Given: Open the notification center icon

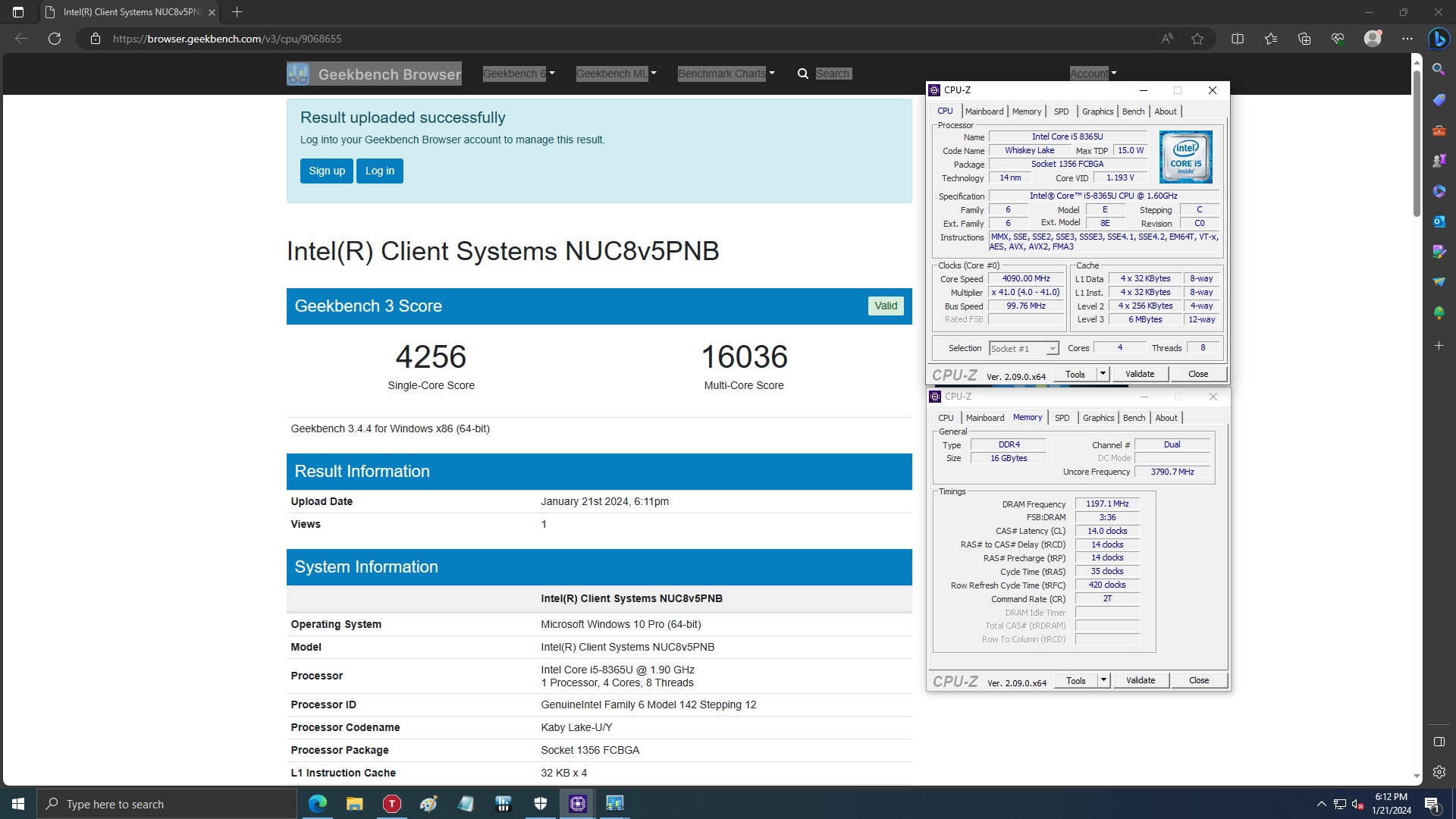Looking at the screenshot, I should point(1432,804).
